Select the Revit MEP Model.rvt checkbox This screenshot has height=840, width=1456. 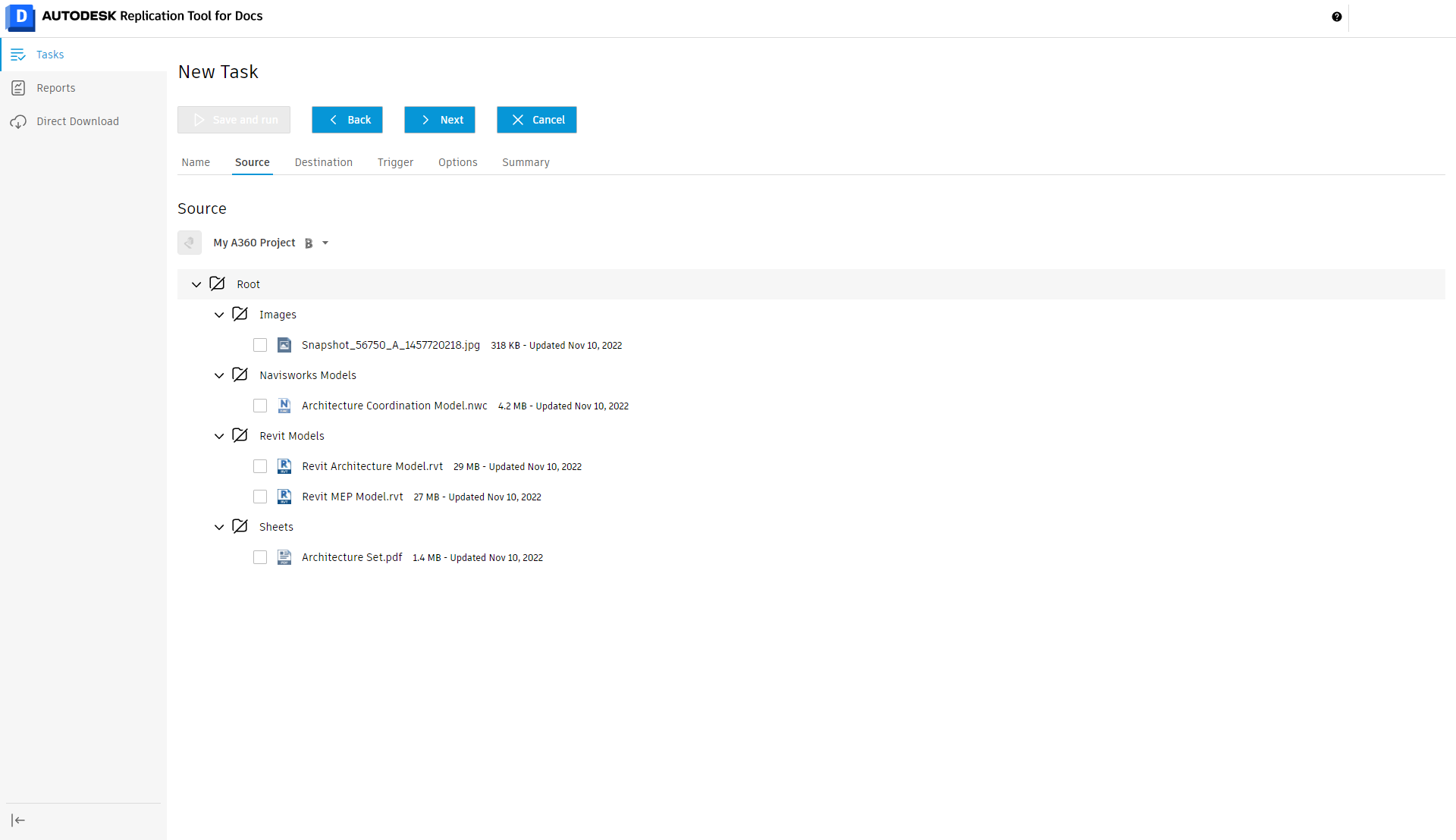(260, 497)
